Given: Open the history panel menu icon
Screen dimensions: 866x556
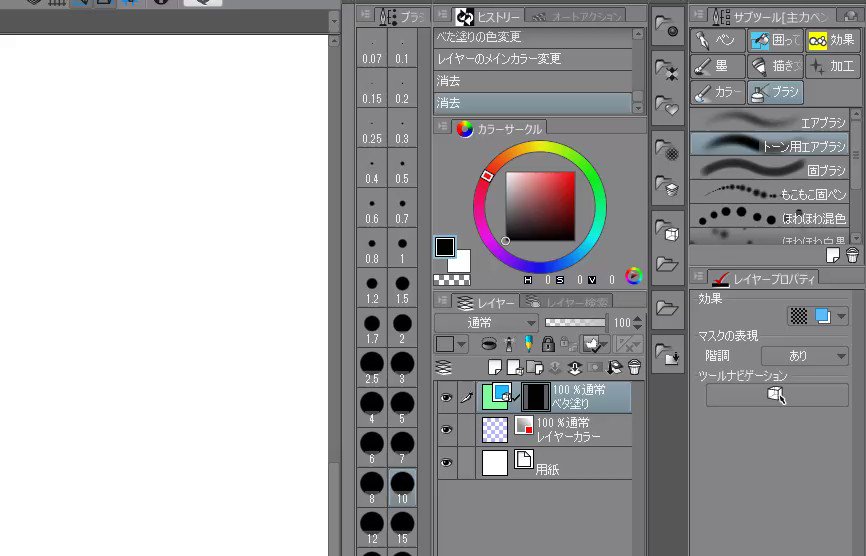Looking at the screenshot, I should click(442, 15).
